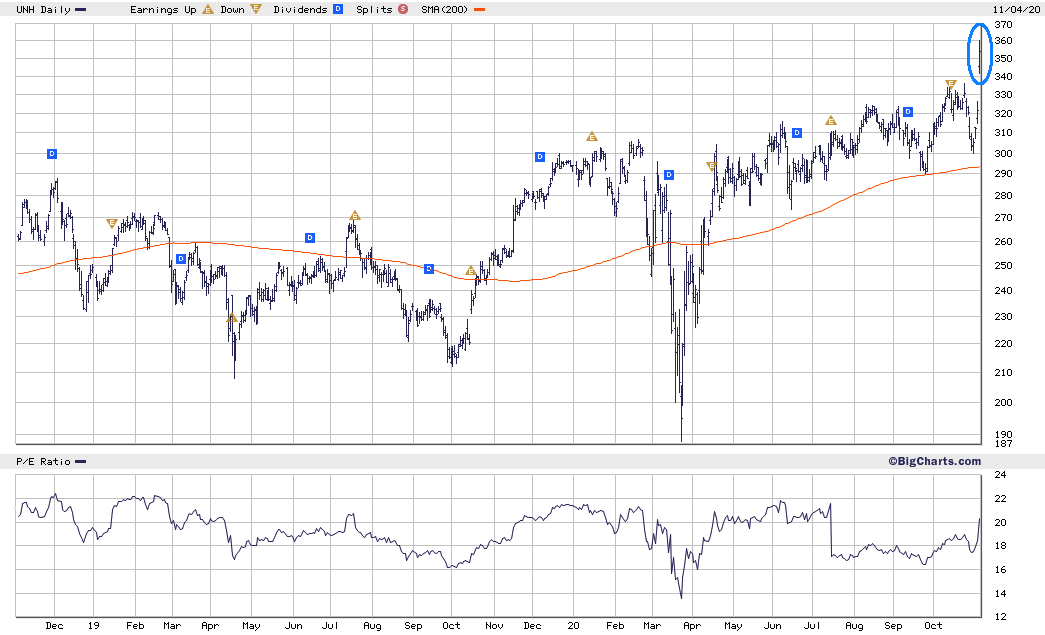
Task: Click the 'Splits' legend text
Action: [374, 9]
